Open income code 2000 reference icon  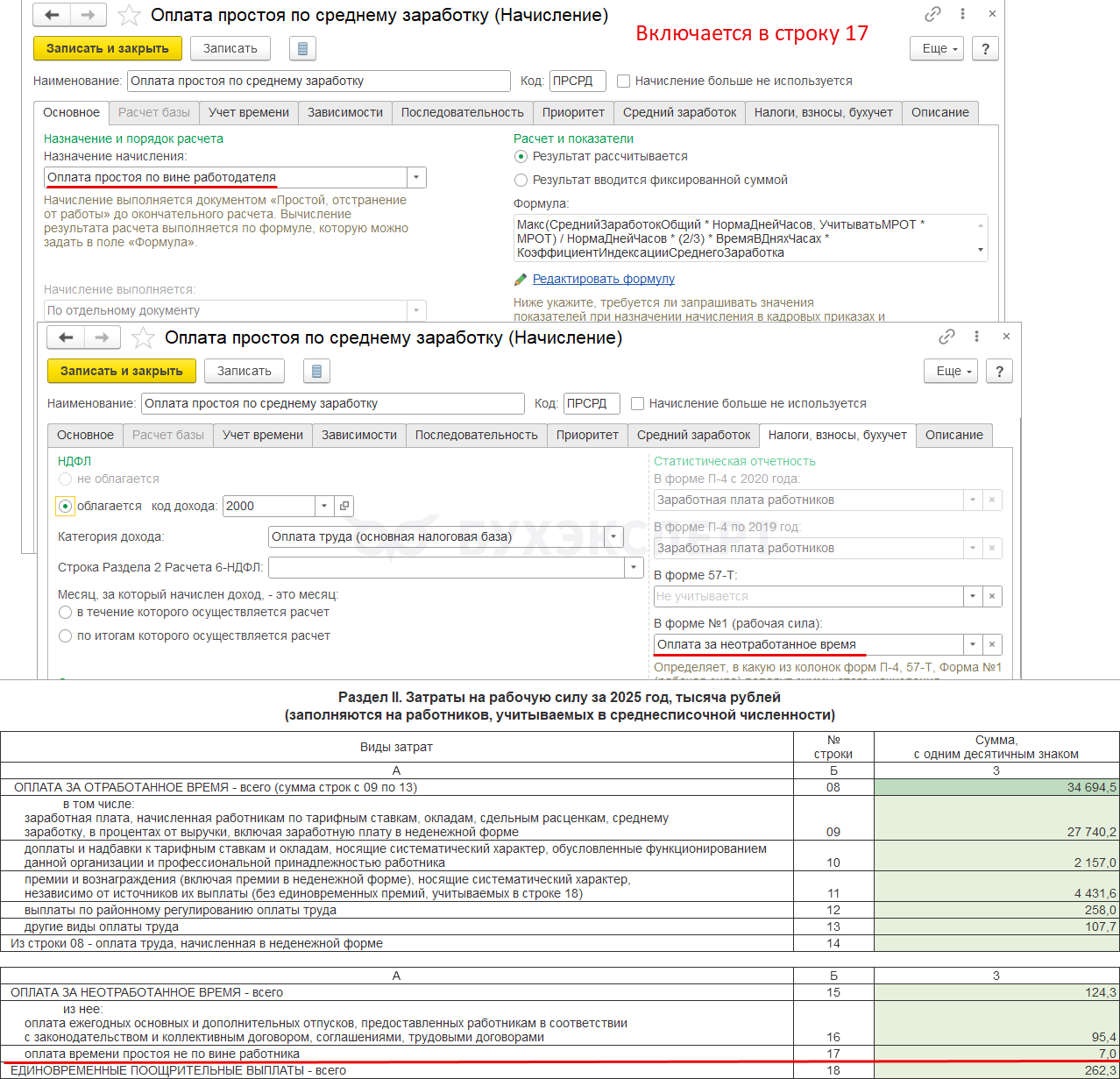pyautogui.click(x=344, y=506)
